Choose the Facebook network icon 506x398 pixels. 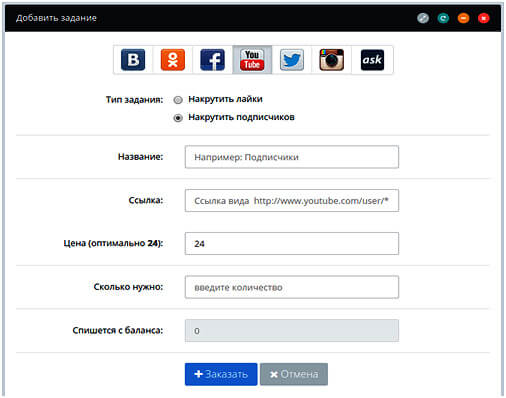pyautogui.click(x=212, y=60)
